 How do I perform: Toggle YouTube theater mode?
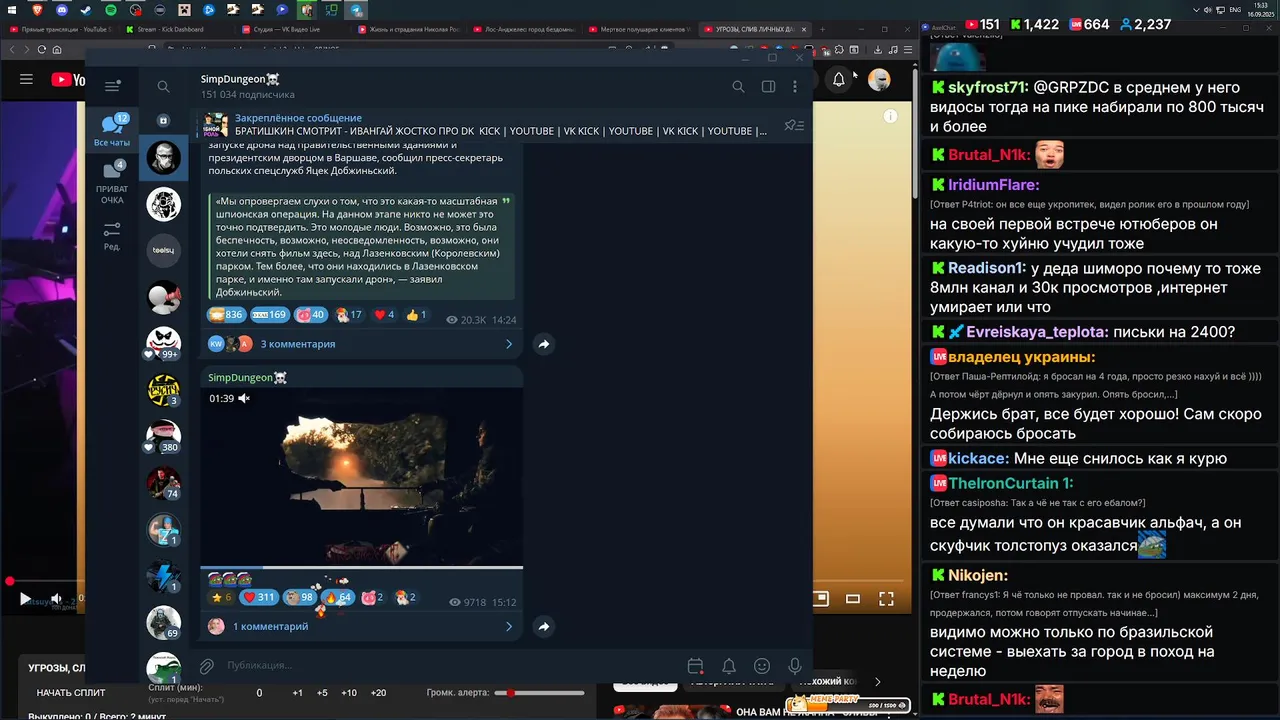pos(853,599)
